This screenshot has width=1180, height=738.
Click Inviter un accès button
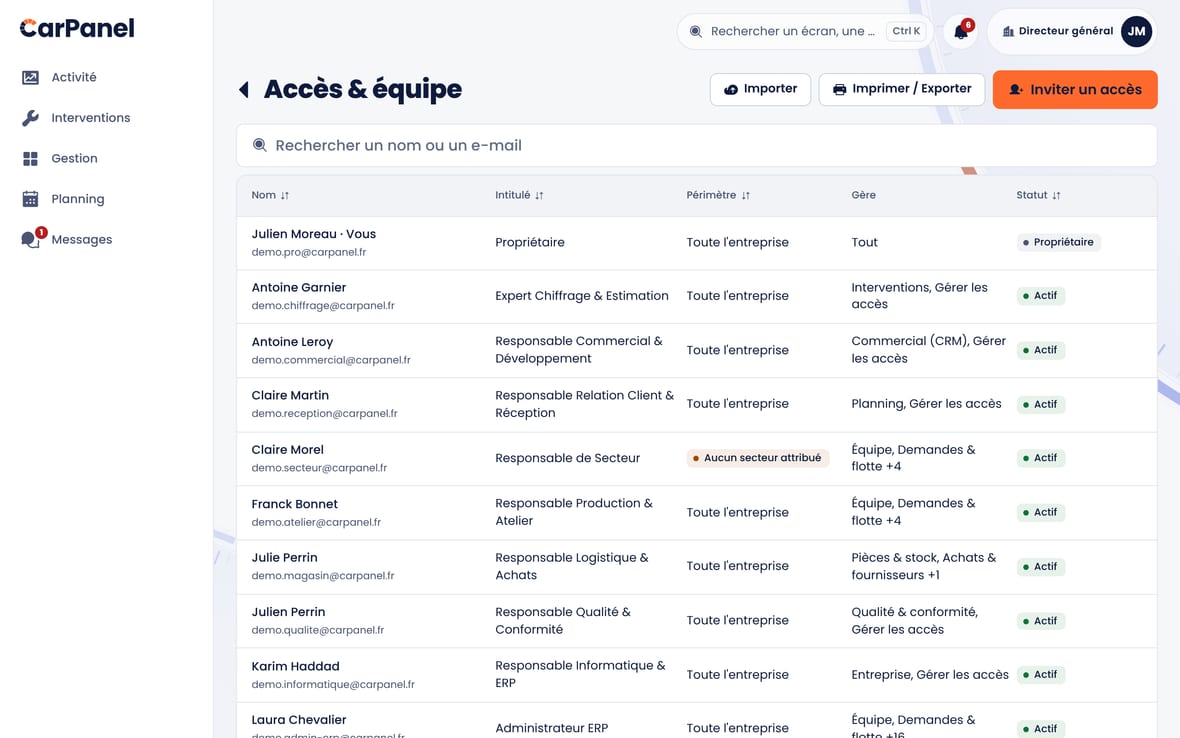point(1075,90)
